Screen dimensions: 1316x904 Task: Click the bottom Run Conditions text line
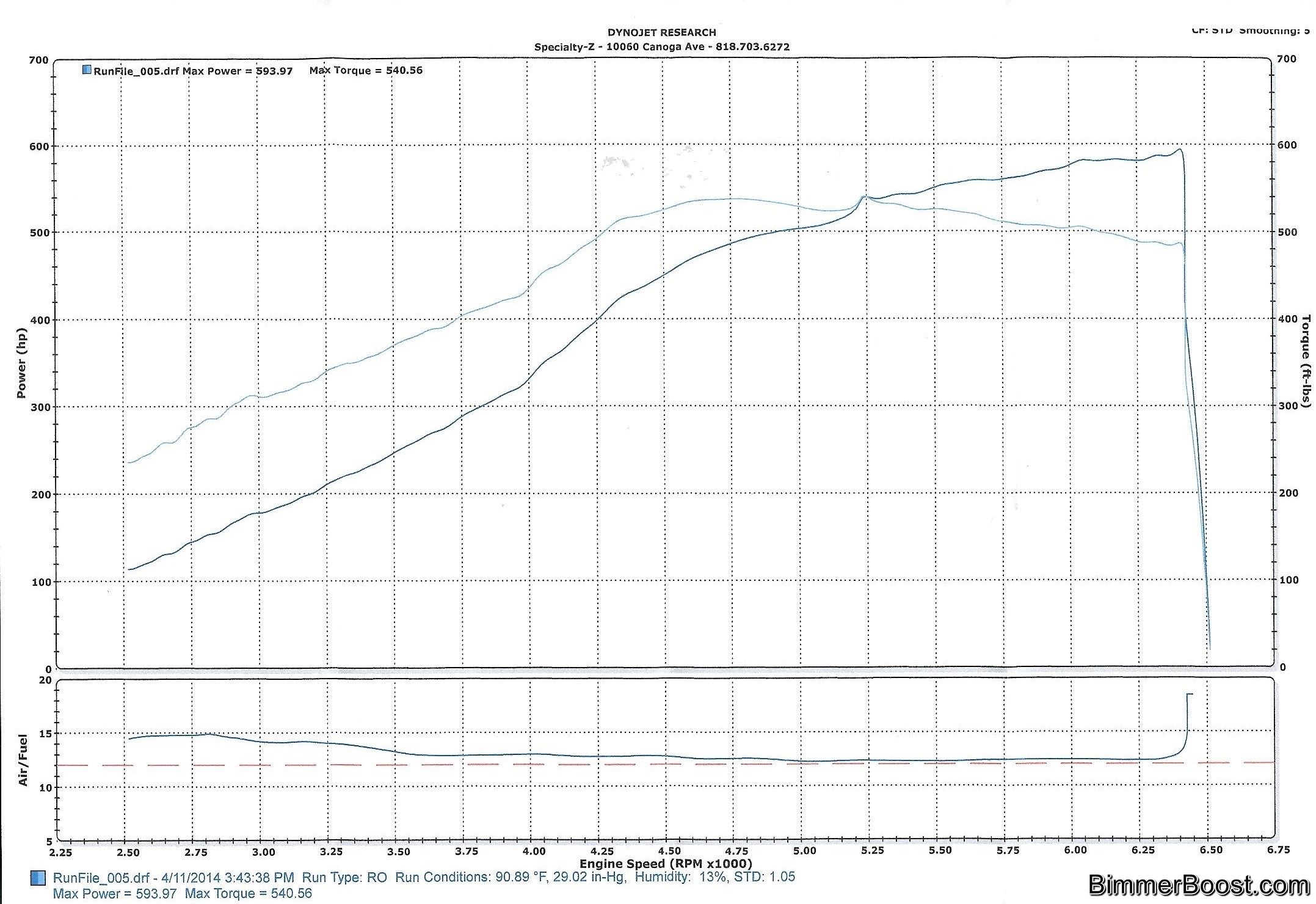point(595,877)
